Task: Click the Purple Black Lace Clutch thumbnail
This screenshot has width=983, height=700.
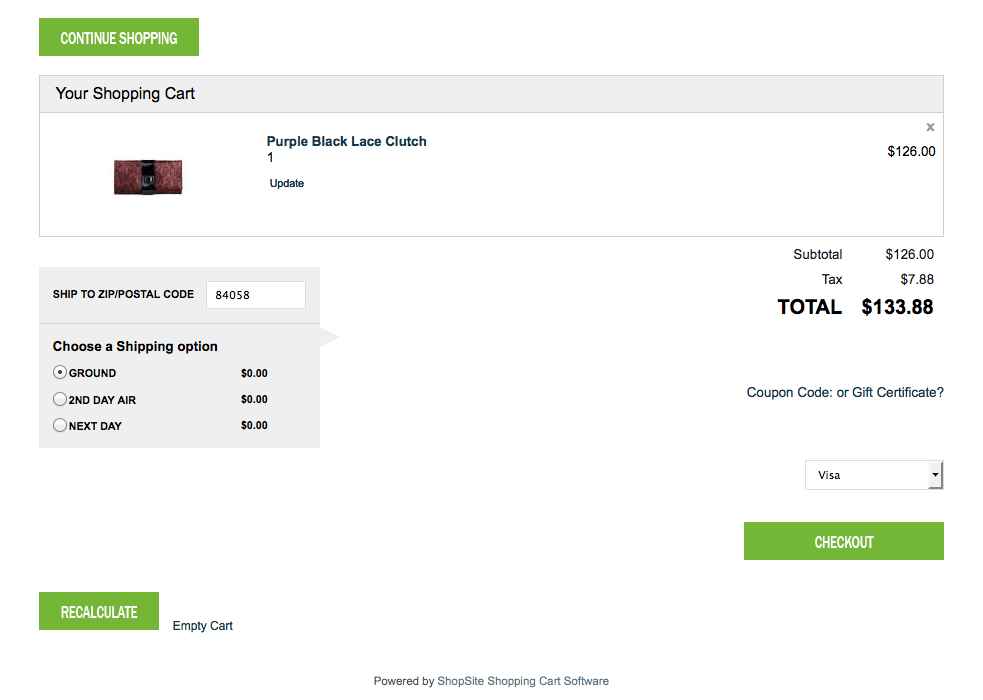Action: point(148,176)
